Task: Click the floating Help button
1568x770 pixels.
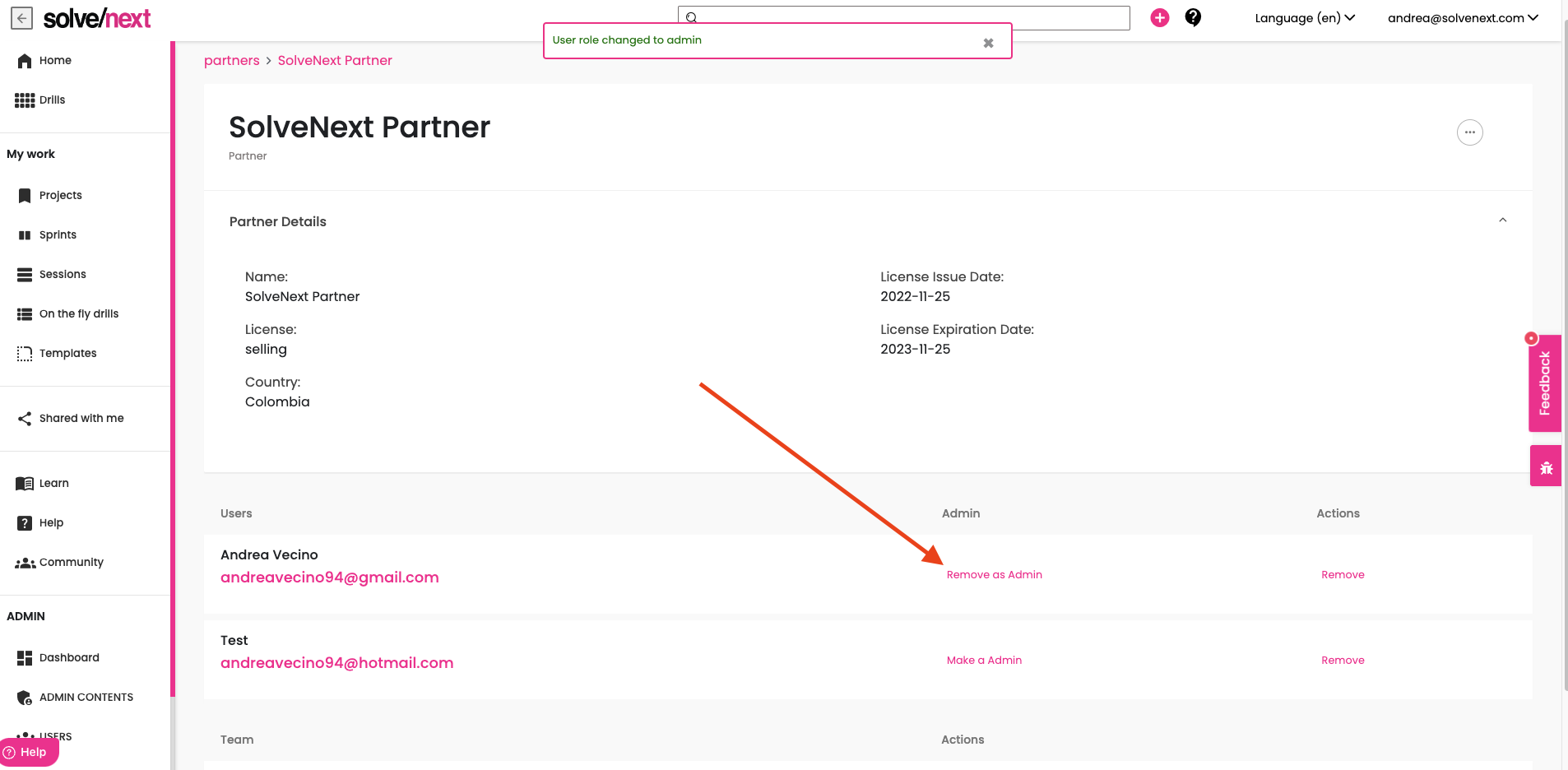Action: pos(29,753)
